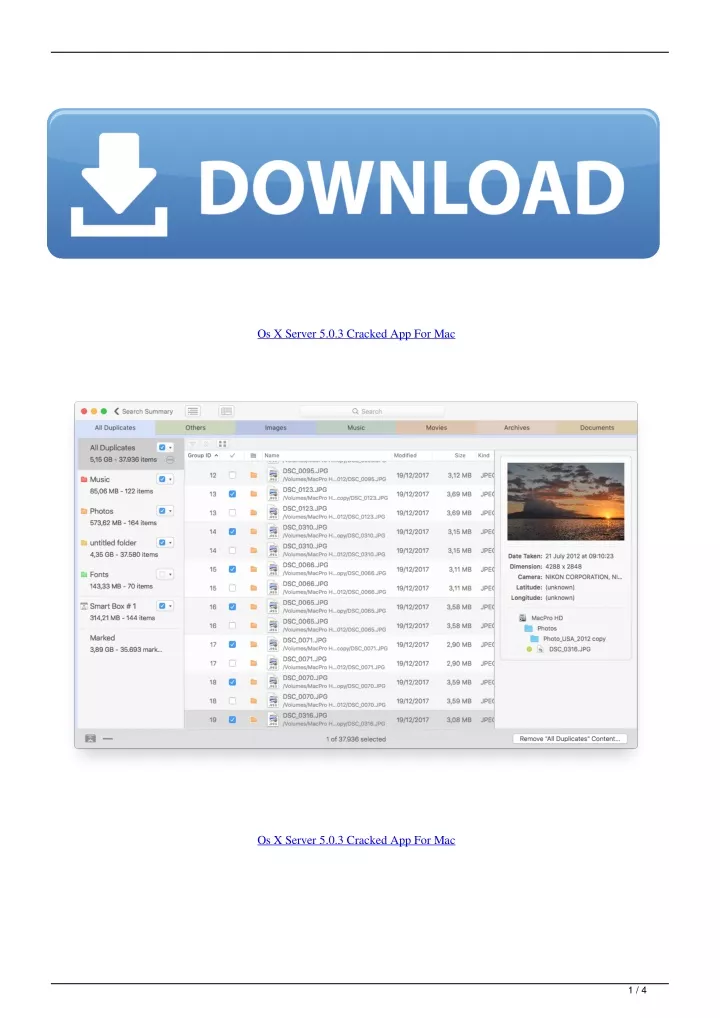Click the folder icon in the DSC_0095.JPG row

pyautogui.click(x=254, y=475)
